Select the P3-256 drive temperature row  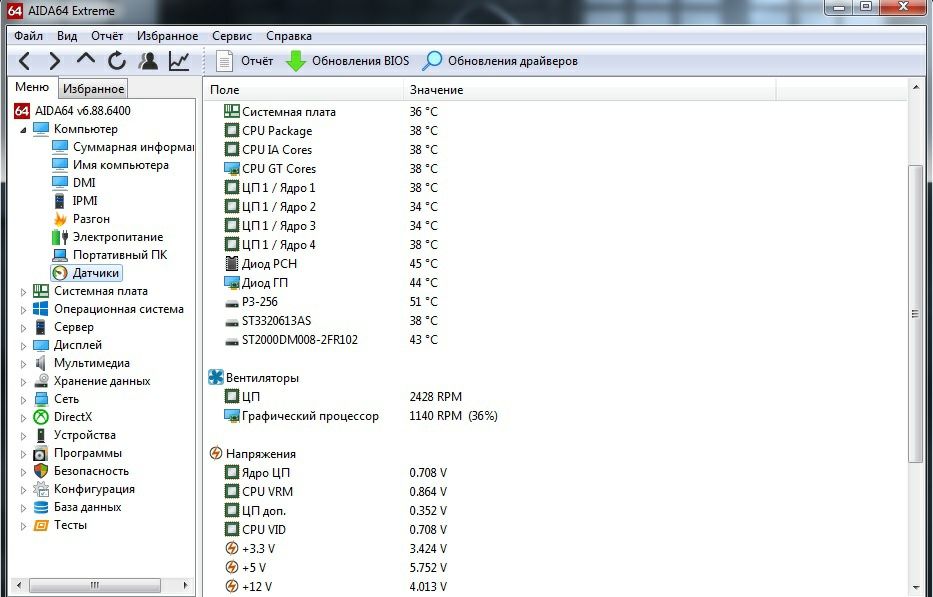(x=556, y=302)
